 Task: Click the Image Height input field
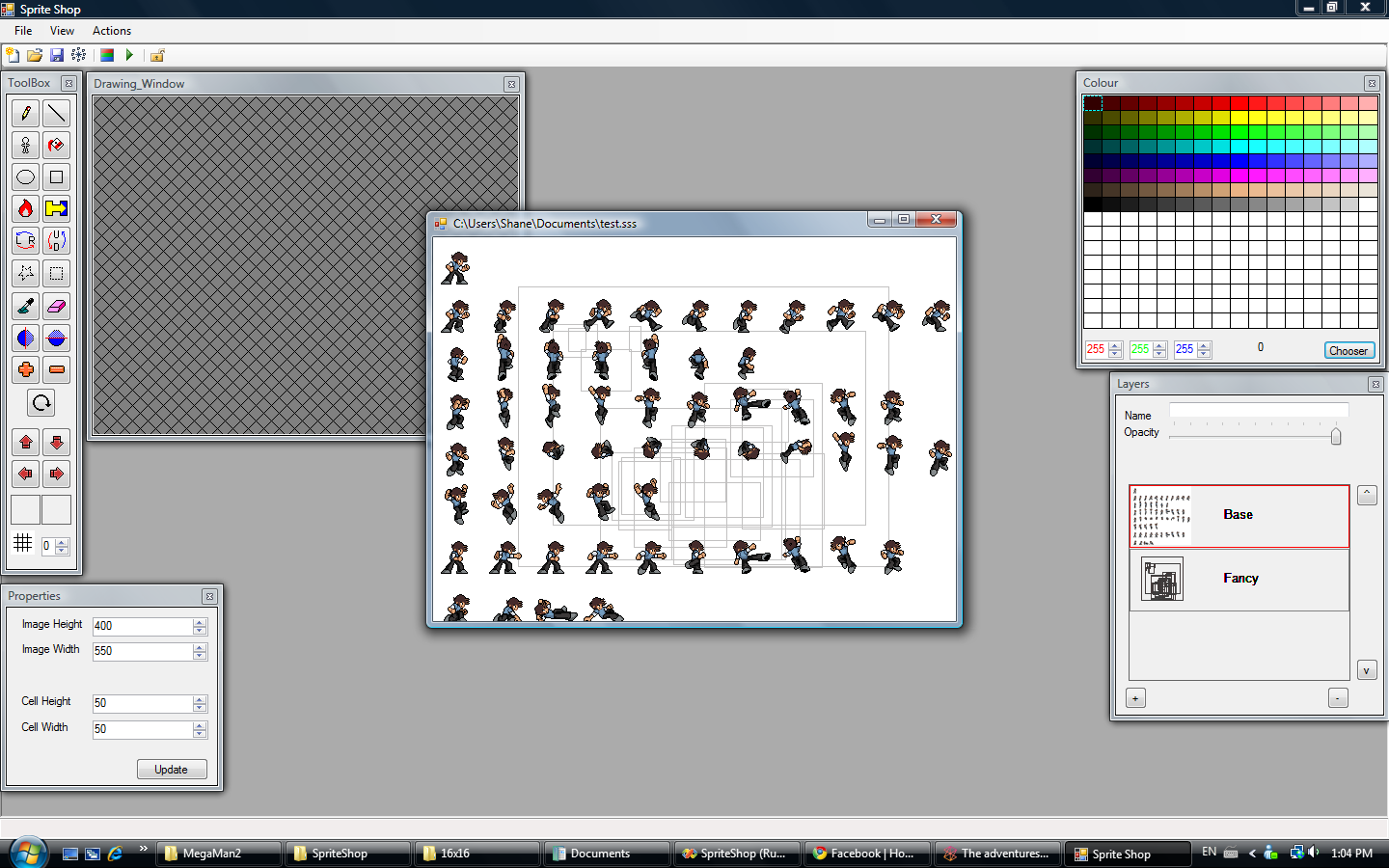click(x=143, y=626)
